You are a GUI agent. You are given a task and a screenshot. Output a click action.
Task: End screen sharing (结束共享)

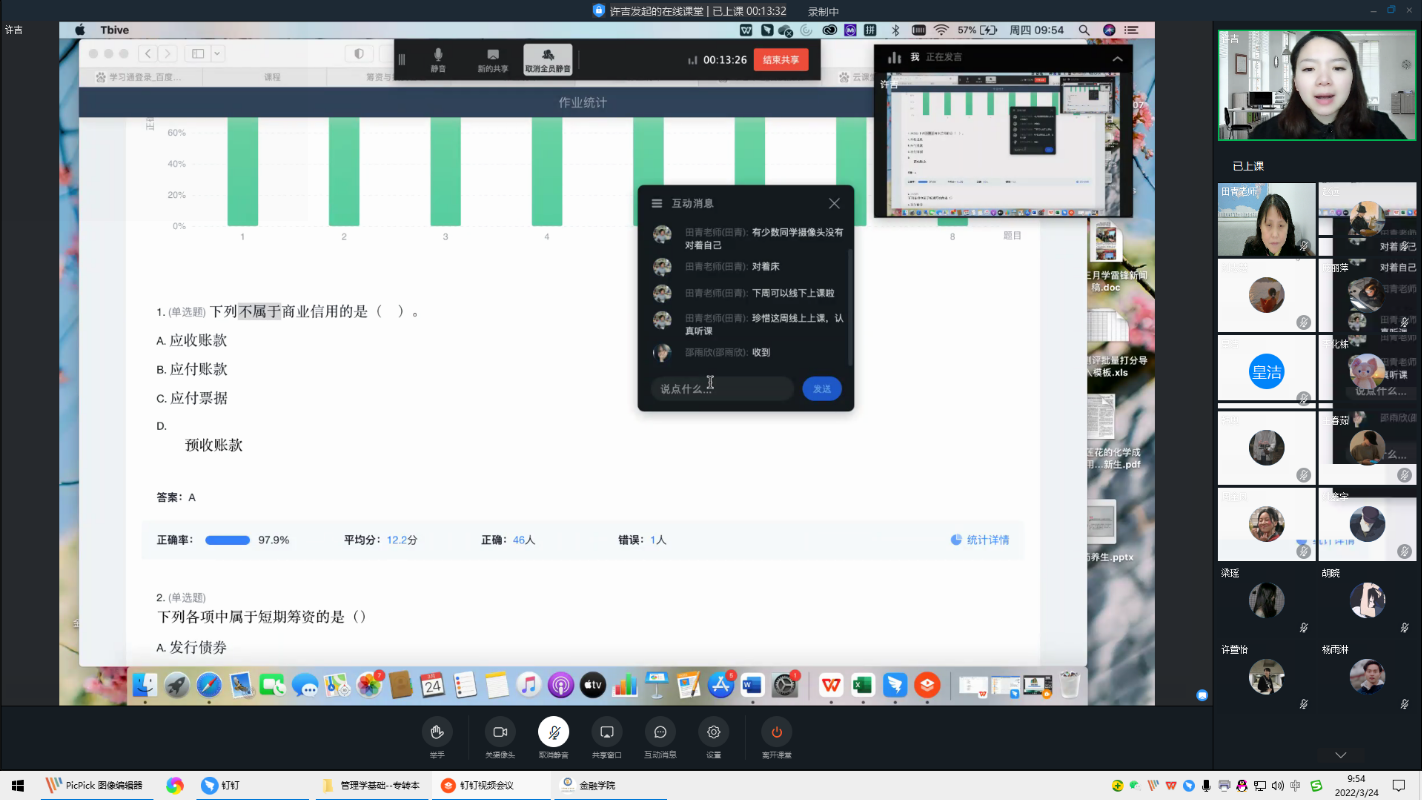(x=781, y=60)
